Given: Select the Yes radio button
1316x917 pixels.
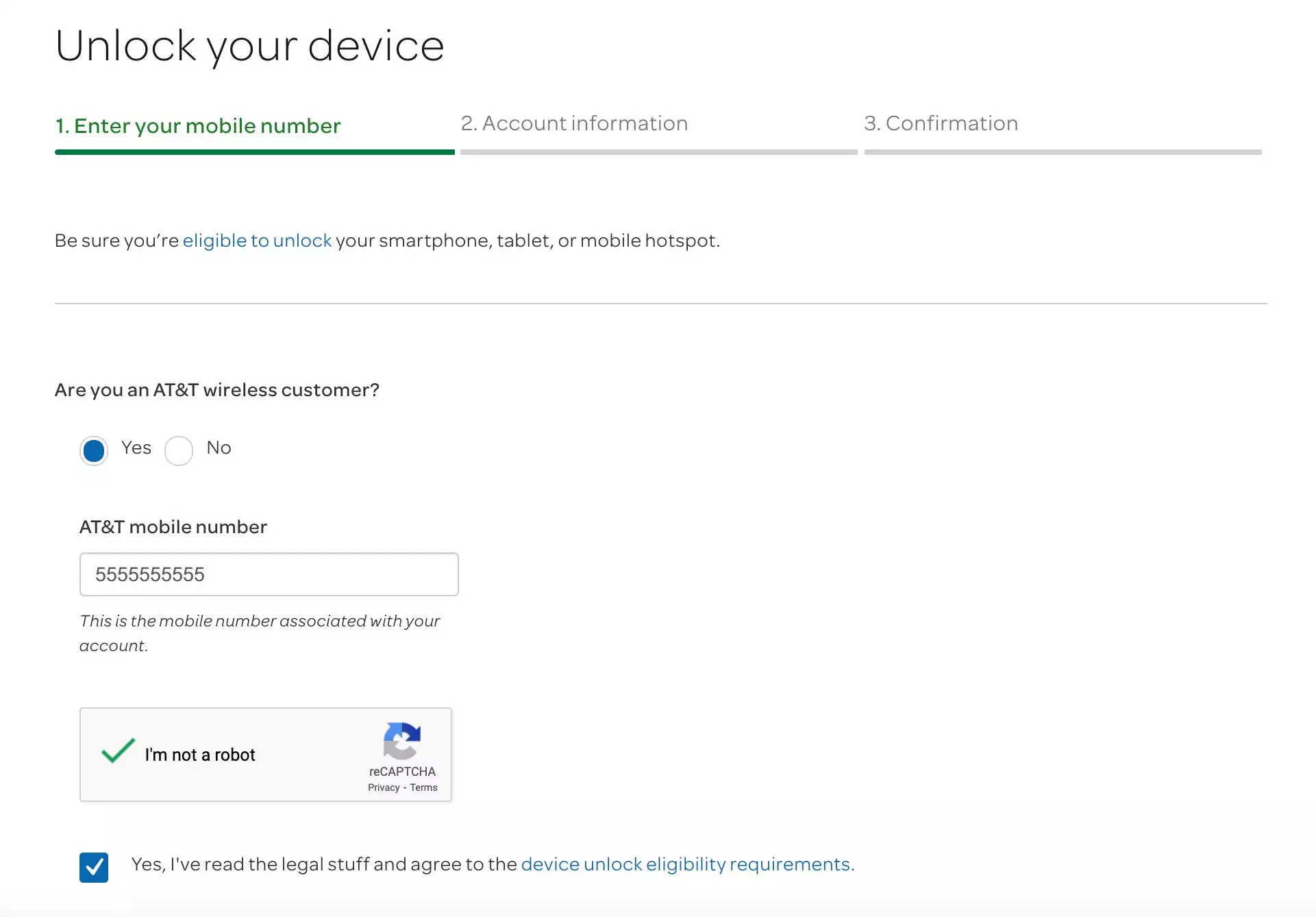Looking at the screenshot, I should pos(94,450).
